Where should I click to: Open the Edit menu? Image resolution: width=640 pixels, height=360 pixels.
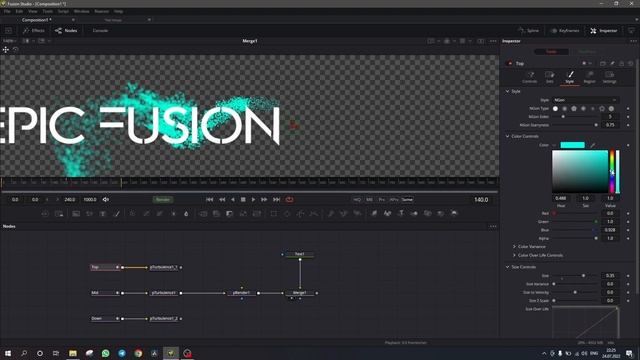point(19,11)
